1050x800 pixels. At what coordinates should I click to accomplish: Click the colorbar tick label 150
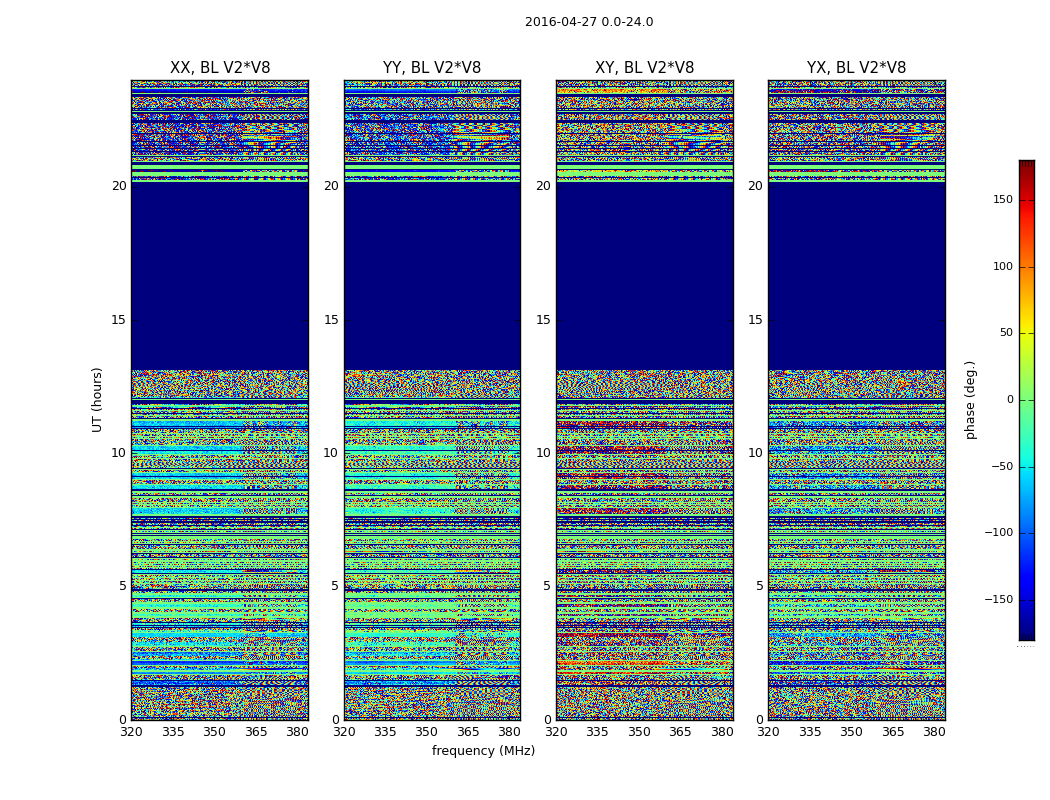tap(1002, 200)
